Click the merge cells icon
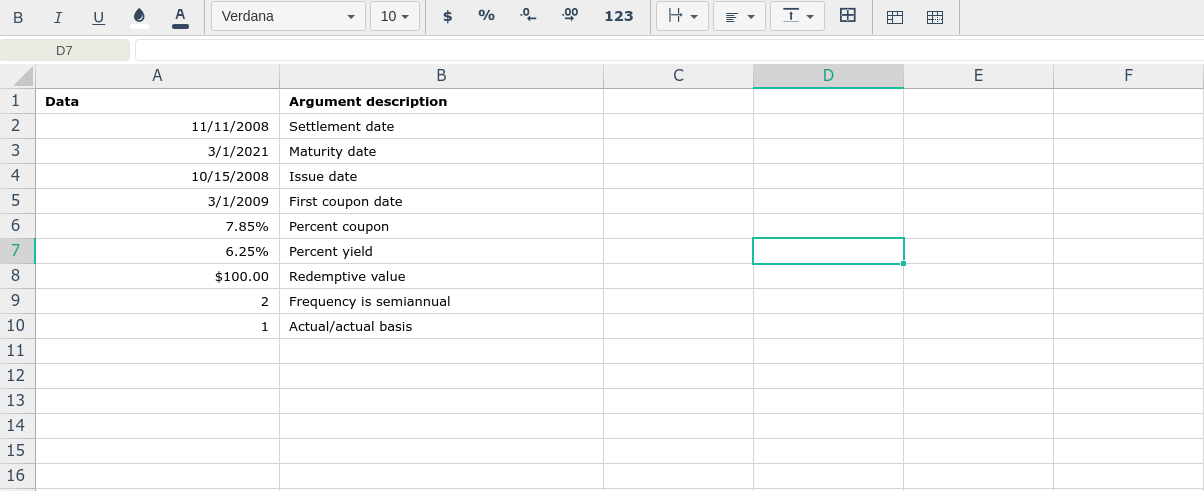Screen dimensions: 1204x491 [x=848, y=16]
